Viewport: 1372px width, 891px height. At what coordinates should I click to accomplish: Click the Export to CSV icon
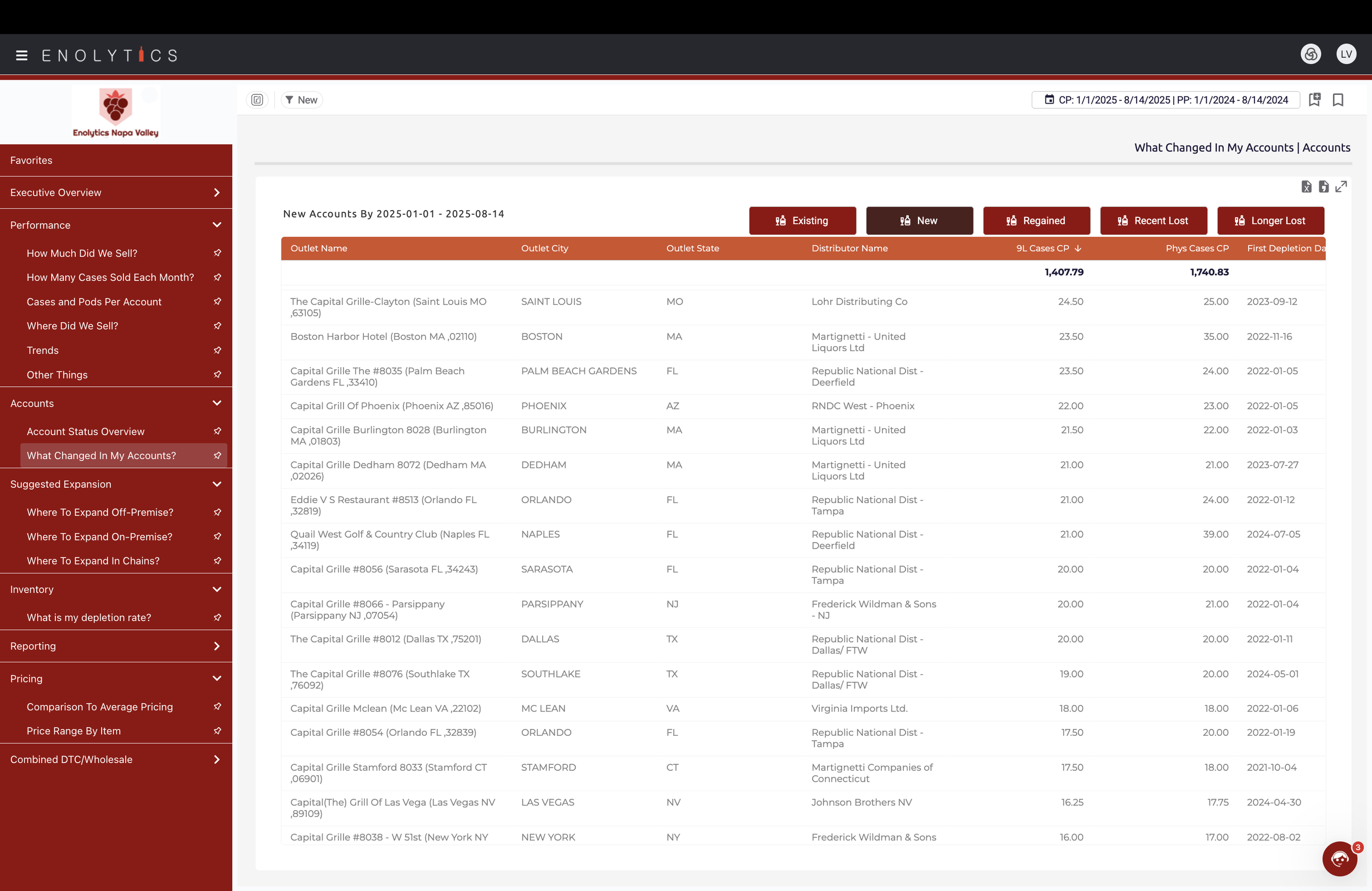1324,187
